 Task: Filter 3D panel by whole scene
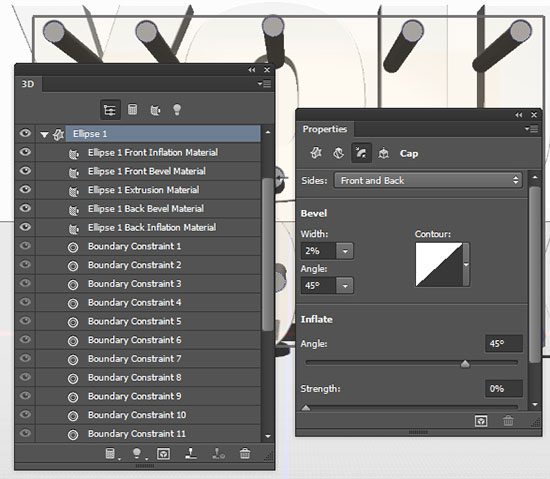pos(110,110)
